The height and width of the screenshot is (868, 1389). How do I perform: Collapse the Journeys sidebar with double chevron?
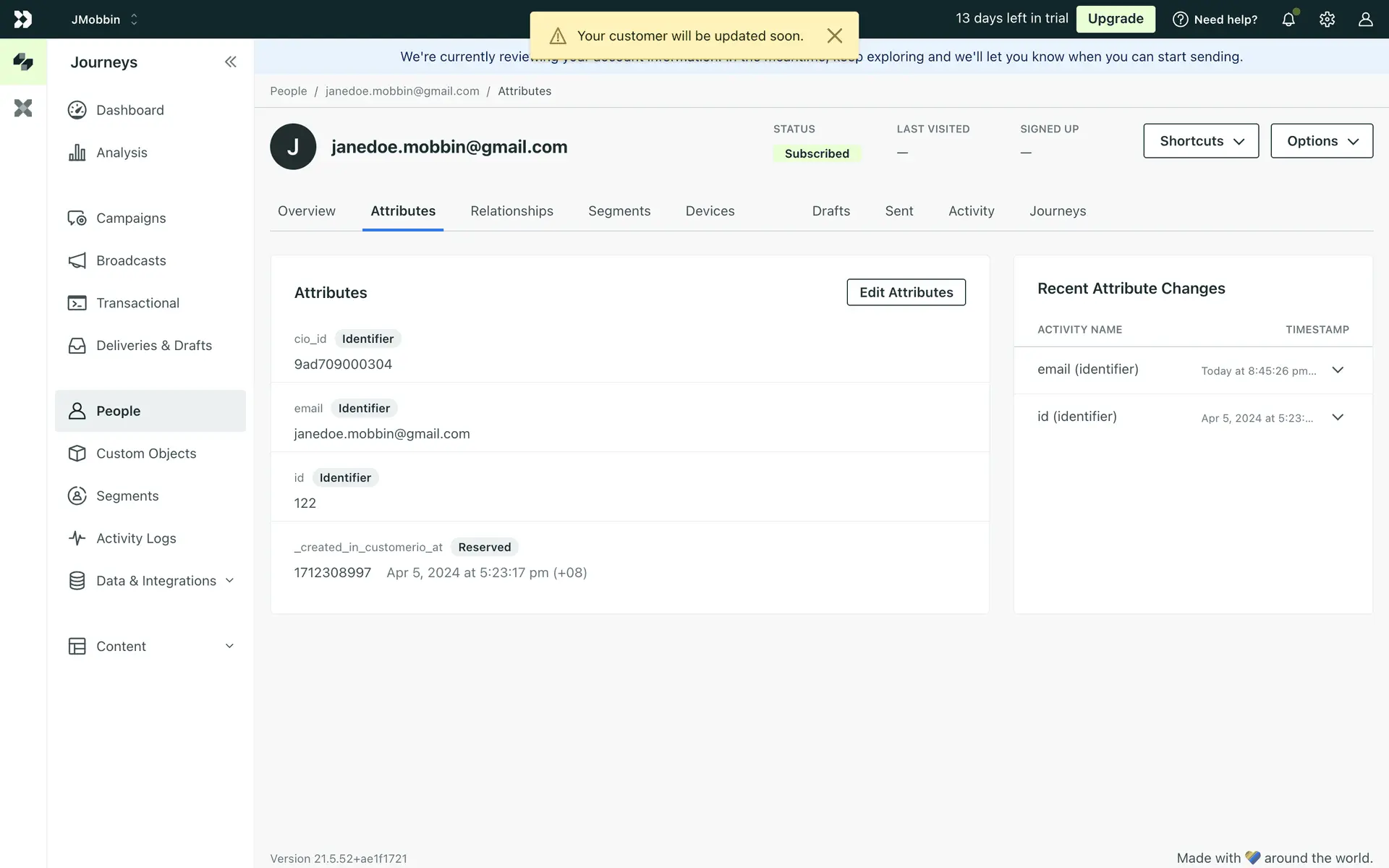(x=230, y=62)
